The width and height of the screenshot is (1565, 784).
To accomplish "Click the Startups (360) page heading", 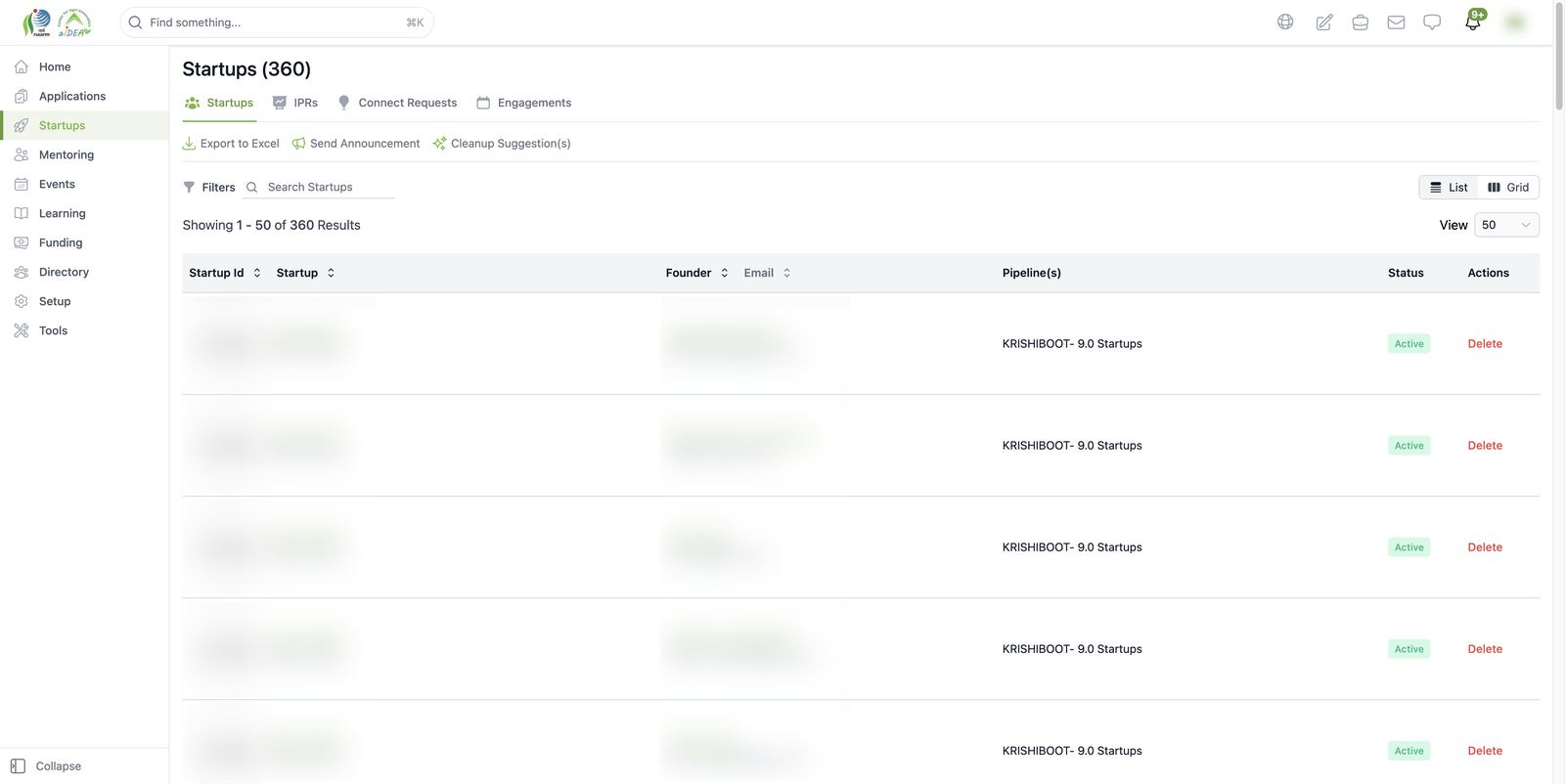I will (246, 69).
